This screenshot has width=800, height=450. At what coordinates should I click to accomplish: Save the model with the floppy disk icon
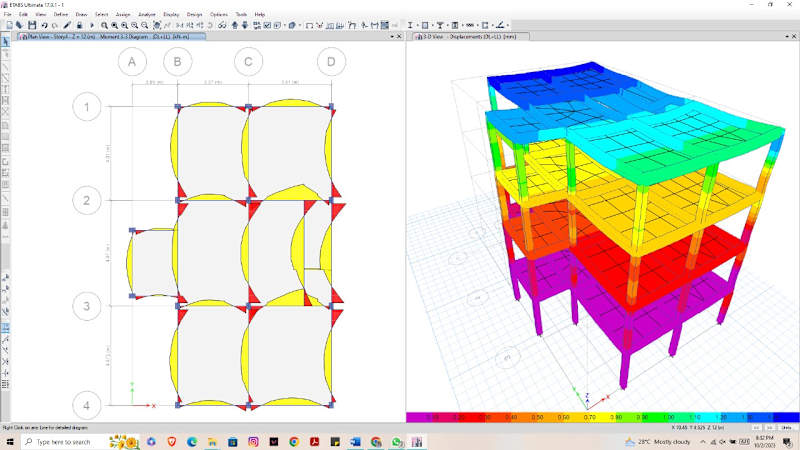point(32,25)
